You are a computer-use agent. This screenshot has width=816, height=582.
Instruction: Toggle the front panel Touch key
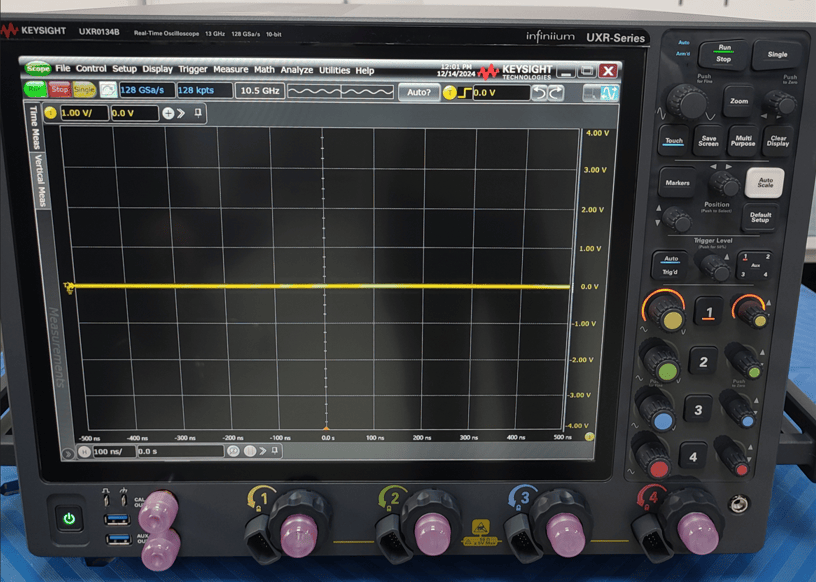pos(673,141)
